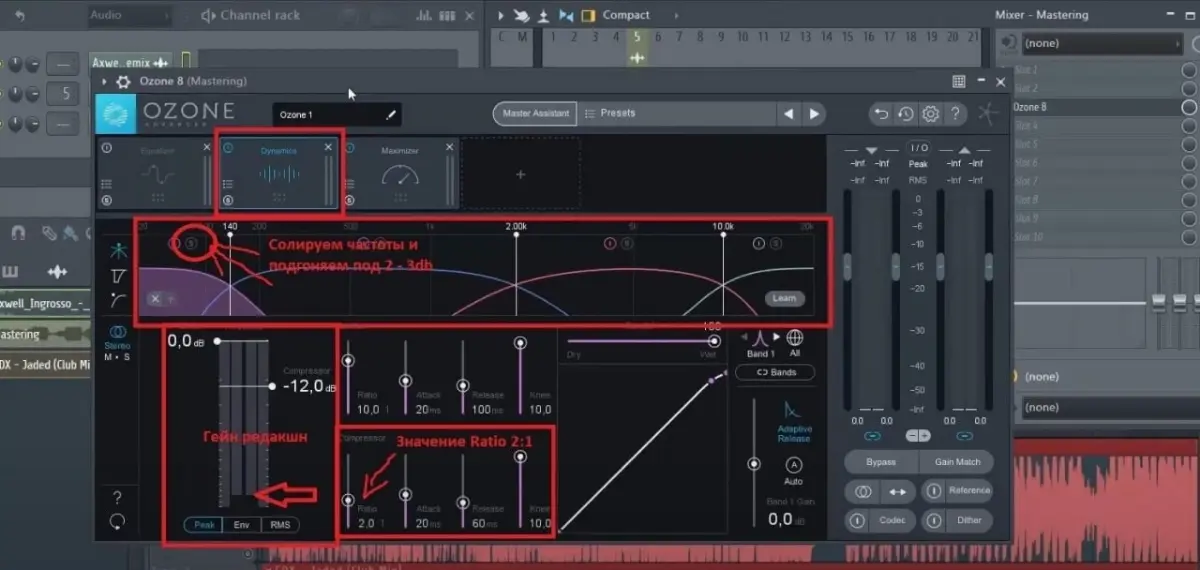Image resolution: width=1200 pixels, height=570 pixels.
Task: Click the swap channels arrows button
Action: coord(898,491)
